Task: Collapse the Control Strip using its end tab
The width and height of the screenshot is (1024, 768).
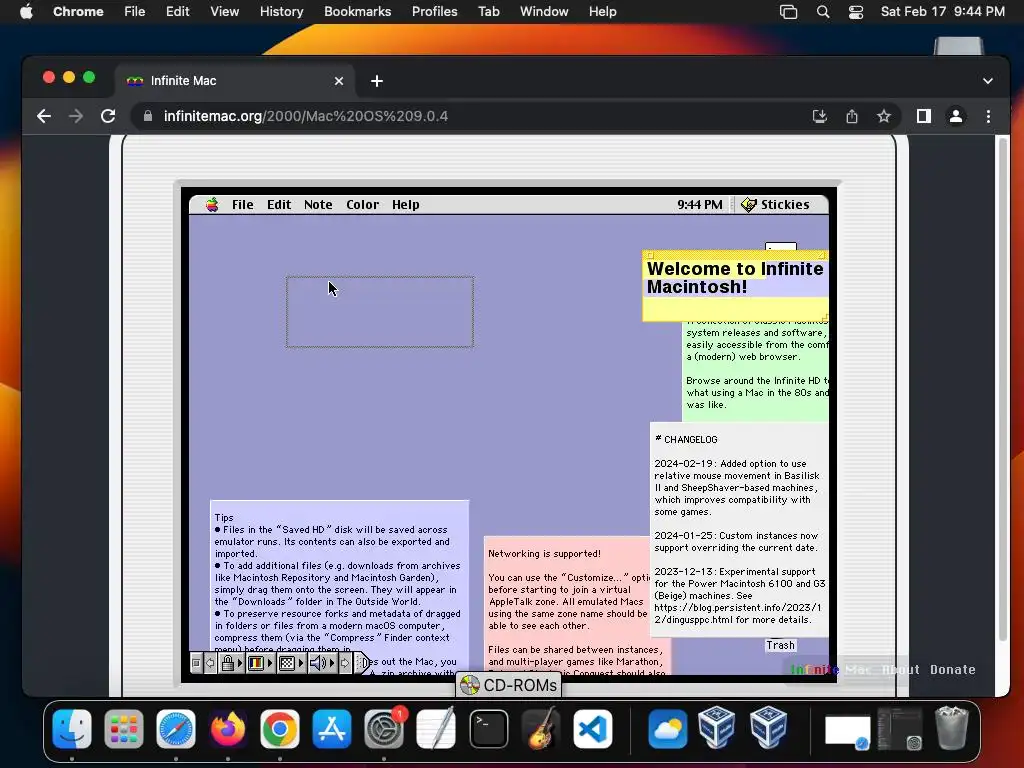Action: (363, 663)
